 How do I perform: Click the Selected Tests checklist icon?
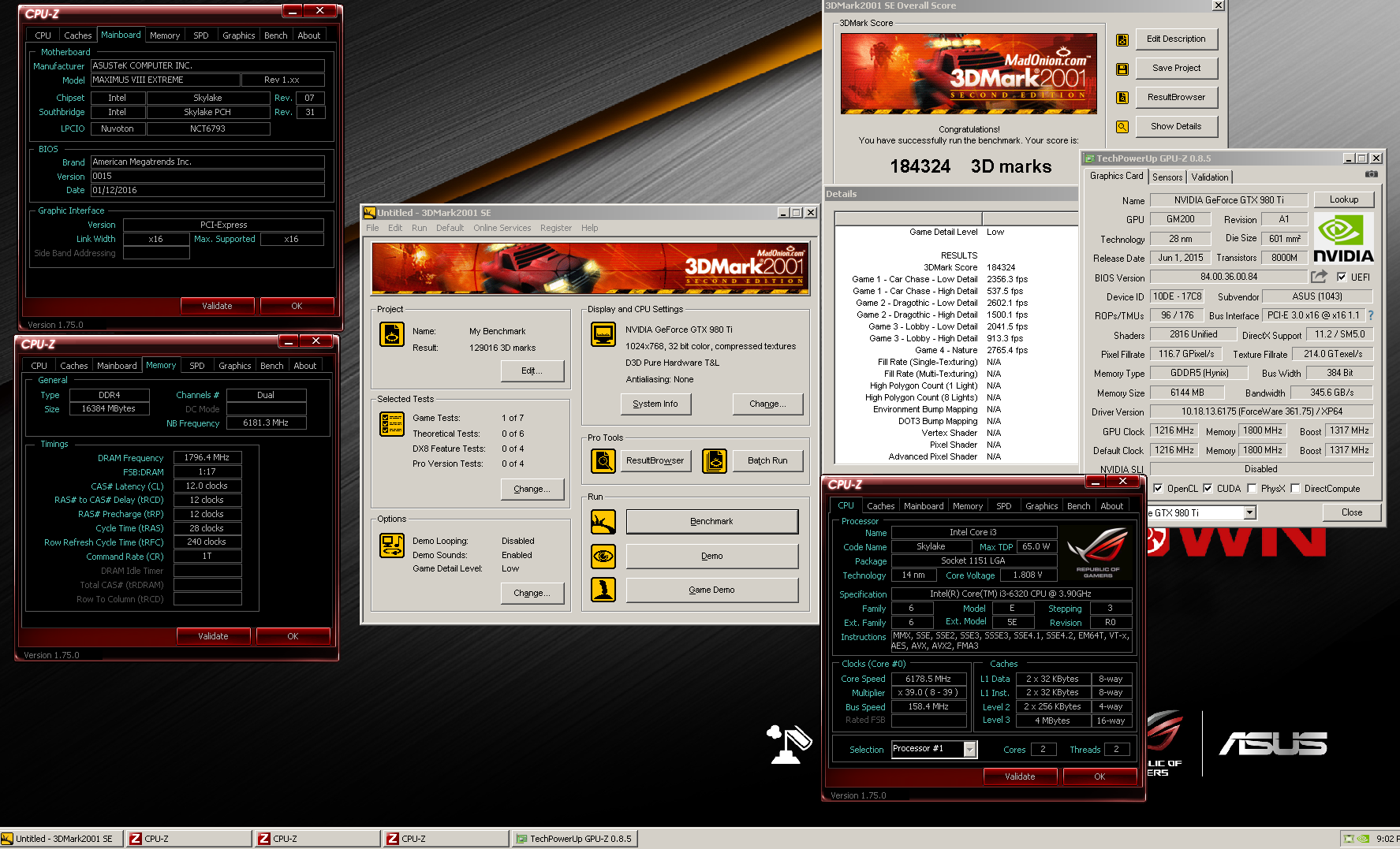[x=392, y=424]
